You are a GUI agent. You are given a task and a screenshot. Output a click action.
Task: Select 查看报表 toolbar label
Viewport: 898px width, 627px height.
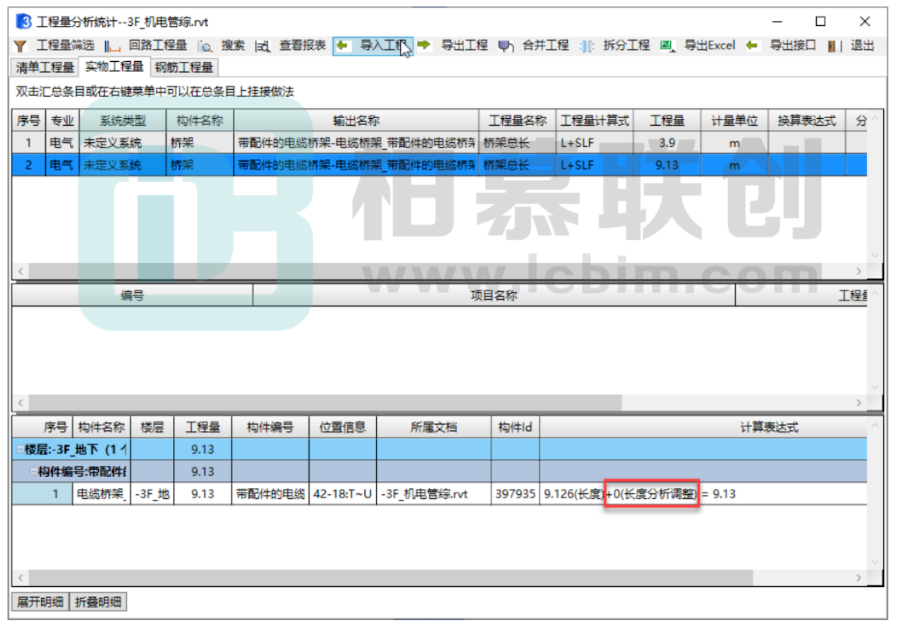(302, 45)
